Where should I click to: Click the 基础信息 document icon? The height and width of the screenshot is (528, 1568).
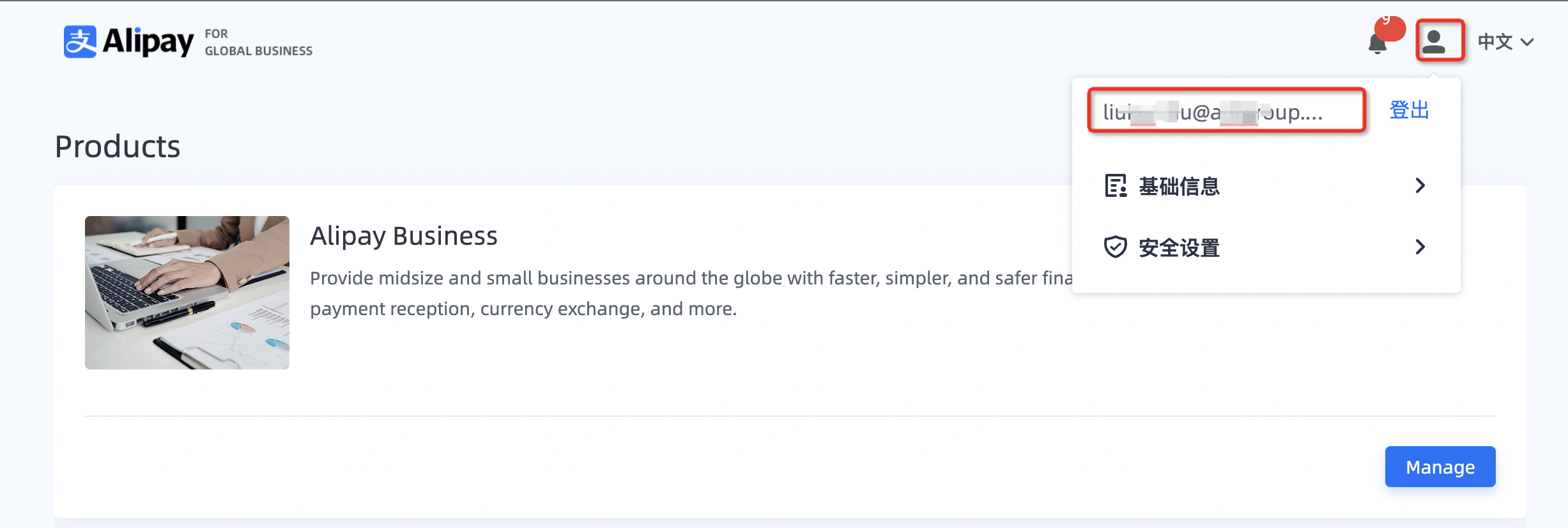coord(1116,186)
